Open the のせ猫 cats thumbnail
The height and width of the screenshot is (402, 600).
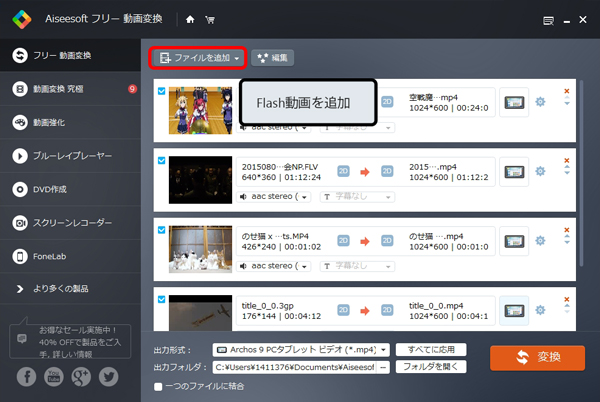coord(201,249)
